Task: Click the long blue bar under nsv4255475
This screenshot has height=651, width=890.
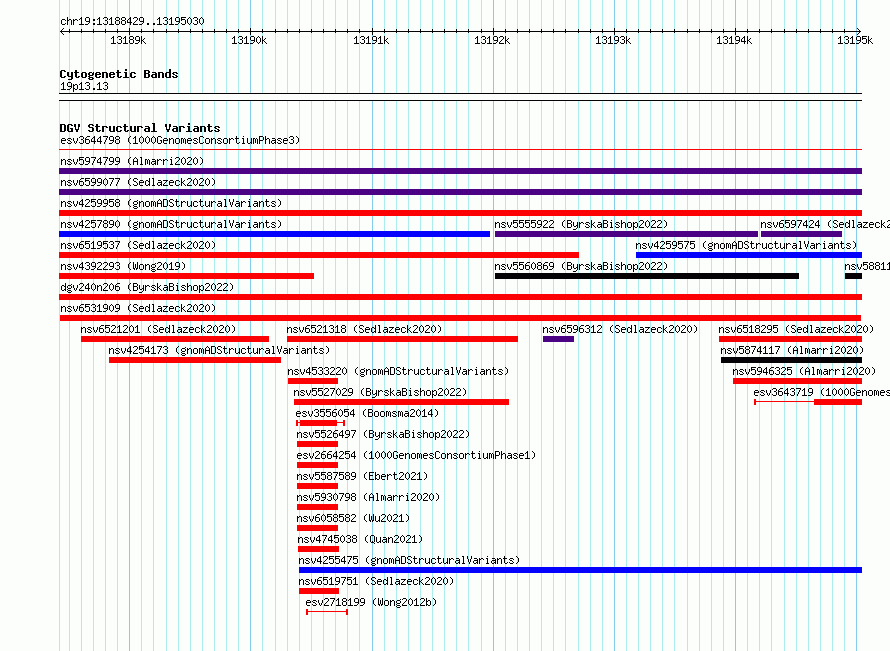Action: (580, 570)
